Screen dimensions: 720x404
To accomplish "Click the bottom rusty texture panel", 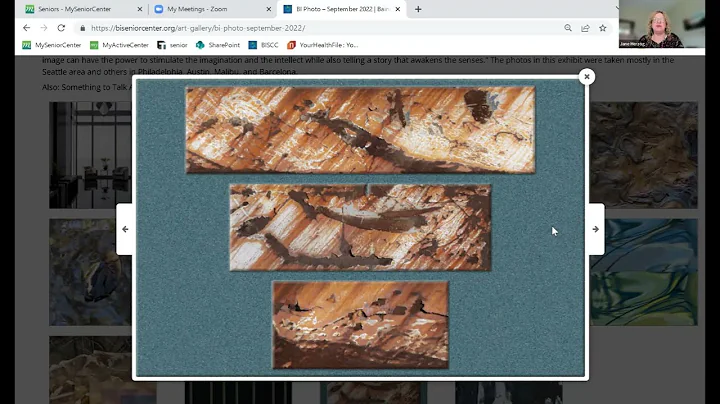I will pyautogui.click(x=360, y=325).
